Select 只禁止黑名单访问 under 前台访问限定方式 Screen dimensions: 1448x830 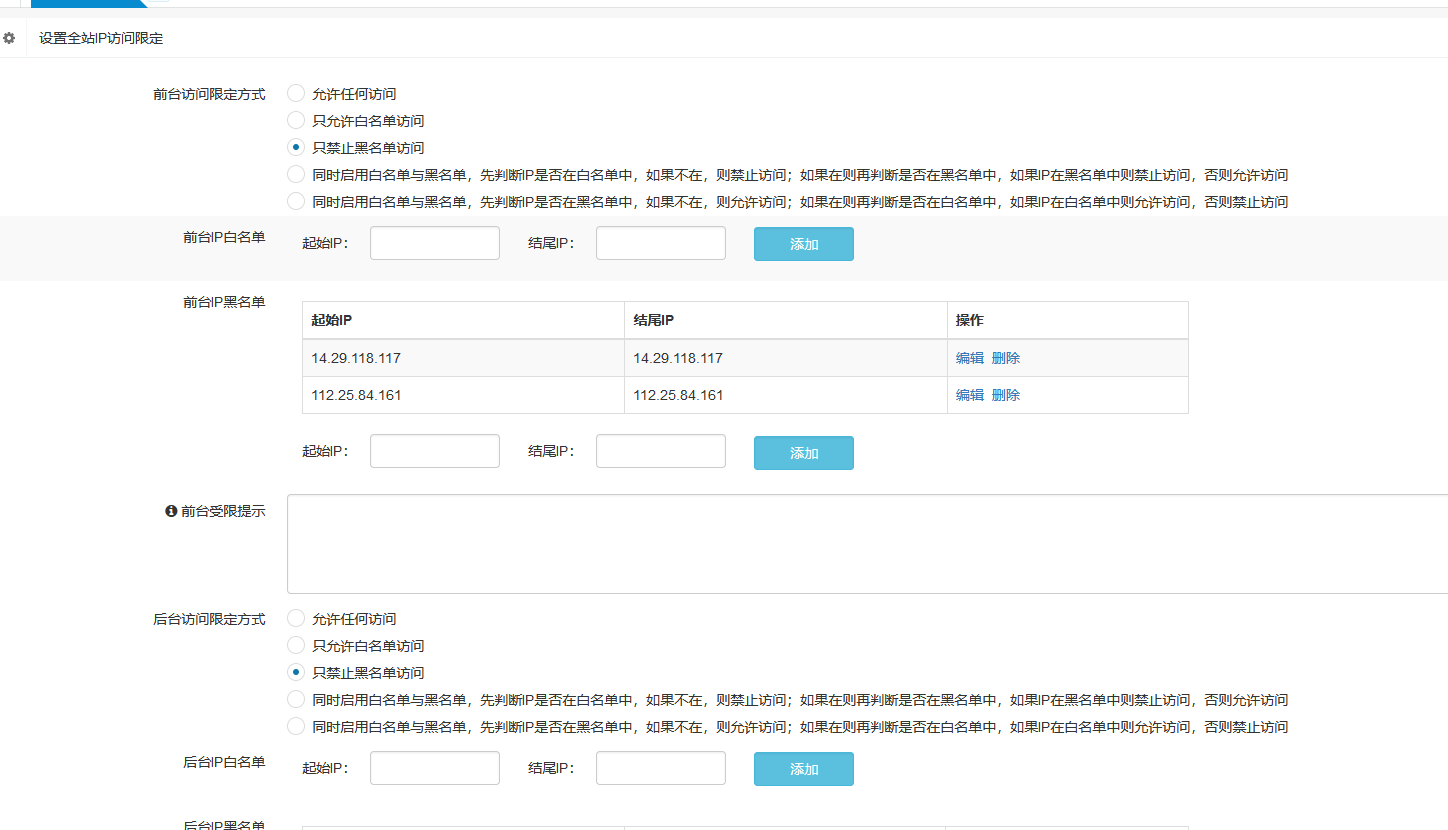[x=296, y=147]
